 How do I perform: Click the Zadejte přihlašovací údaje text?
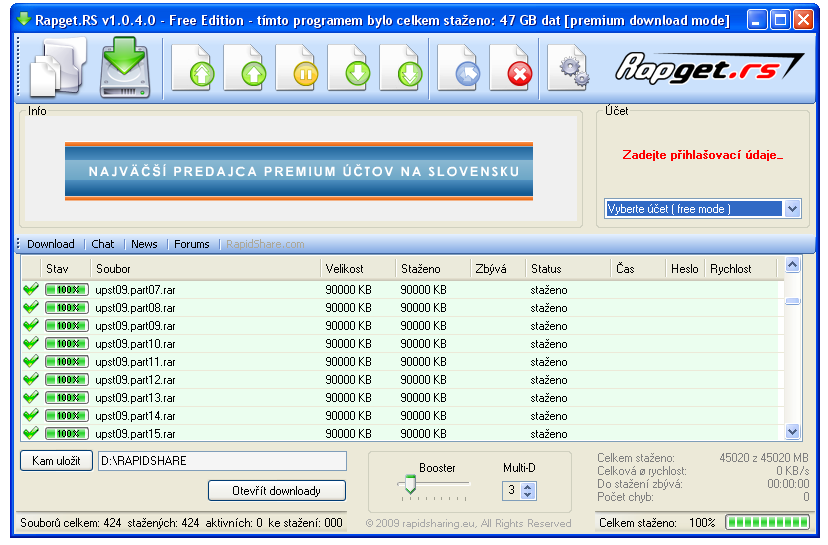click(x=702, y=155)
